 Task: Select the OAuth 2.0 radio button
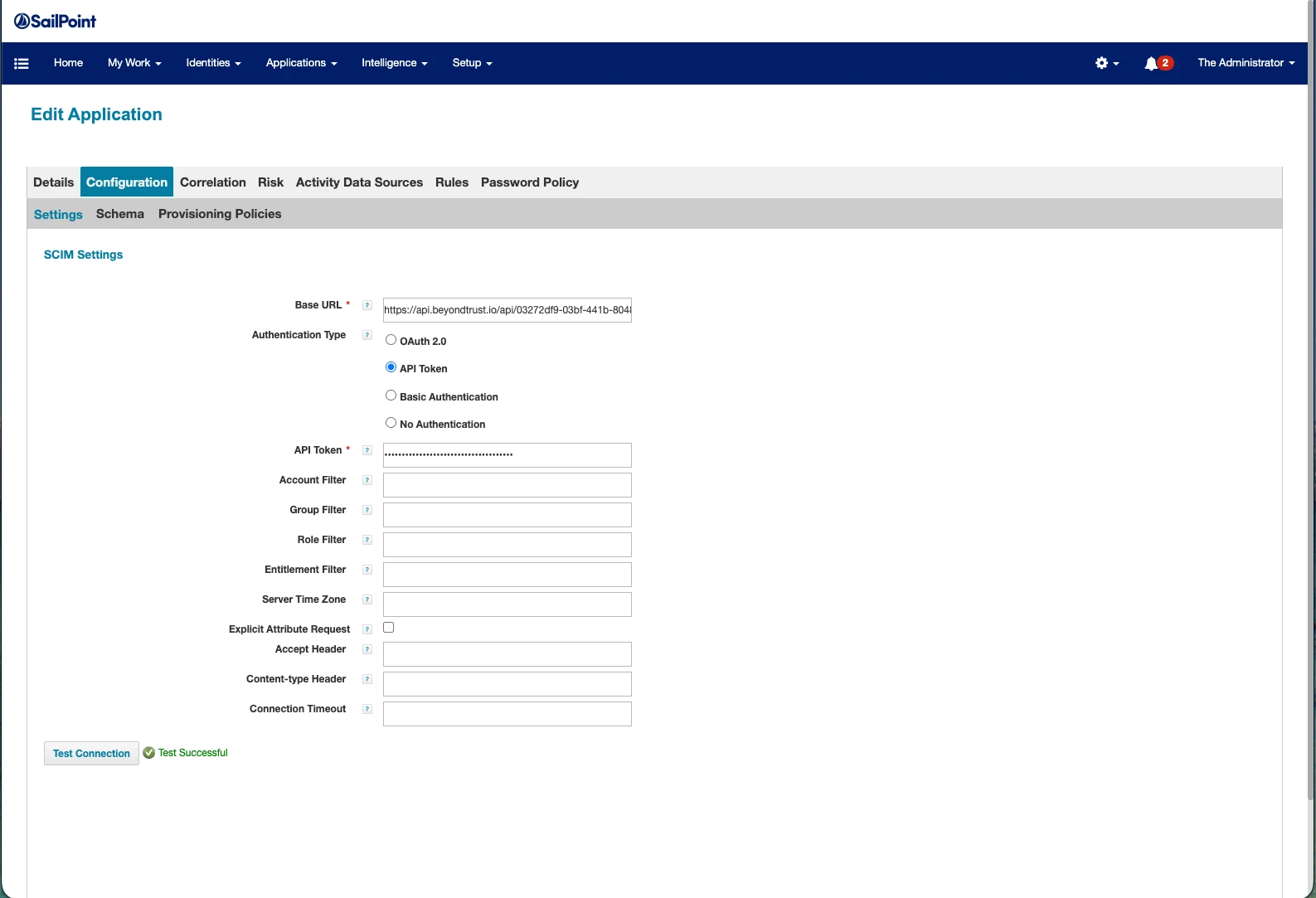(x=391, y=340)
